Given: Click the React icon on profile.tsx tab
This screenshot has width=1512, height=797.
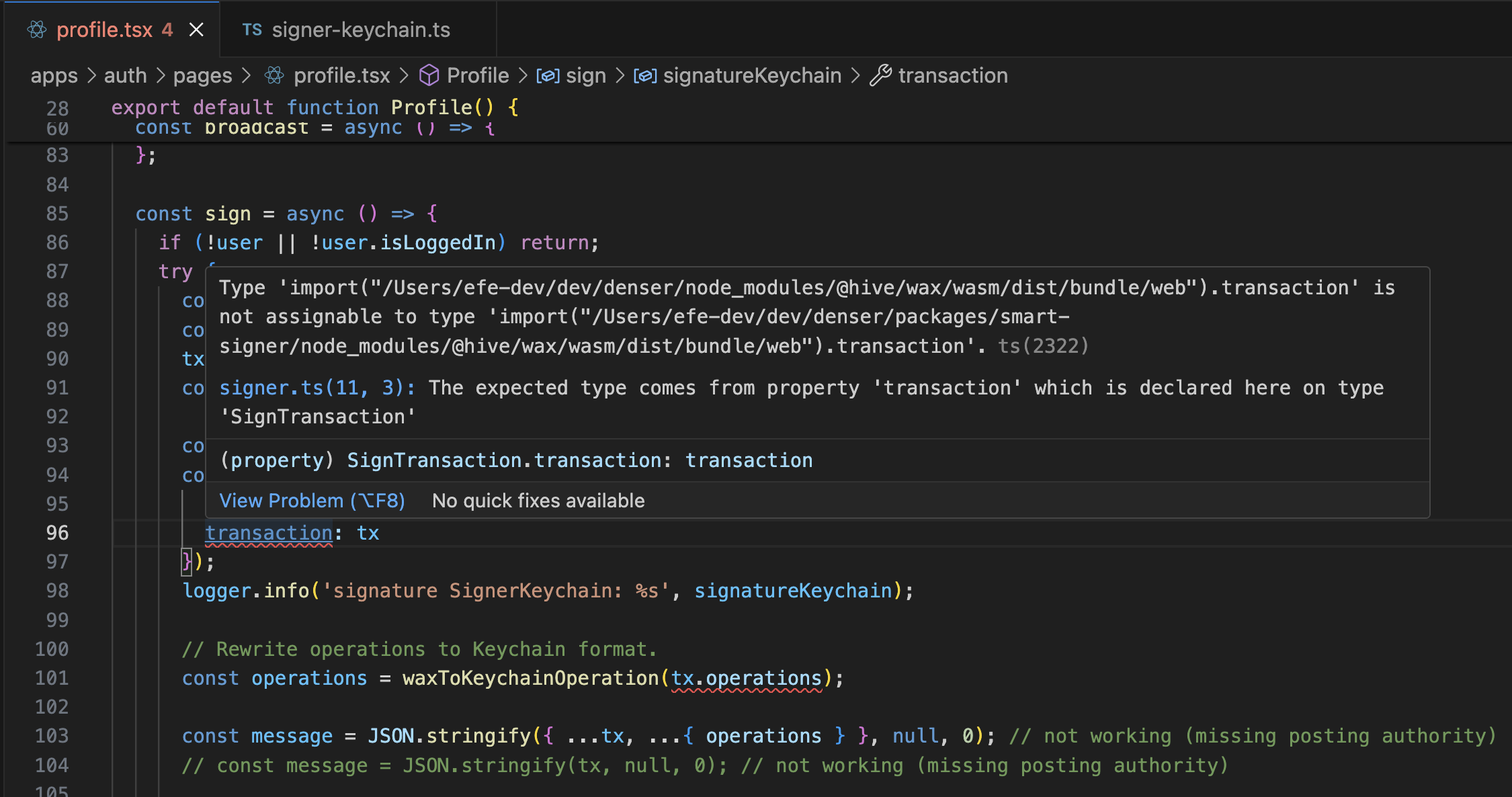Looking at the screenshot, I should (x=38, y=30).
